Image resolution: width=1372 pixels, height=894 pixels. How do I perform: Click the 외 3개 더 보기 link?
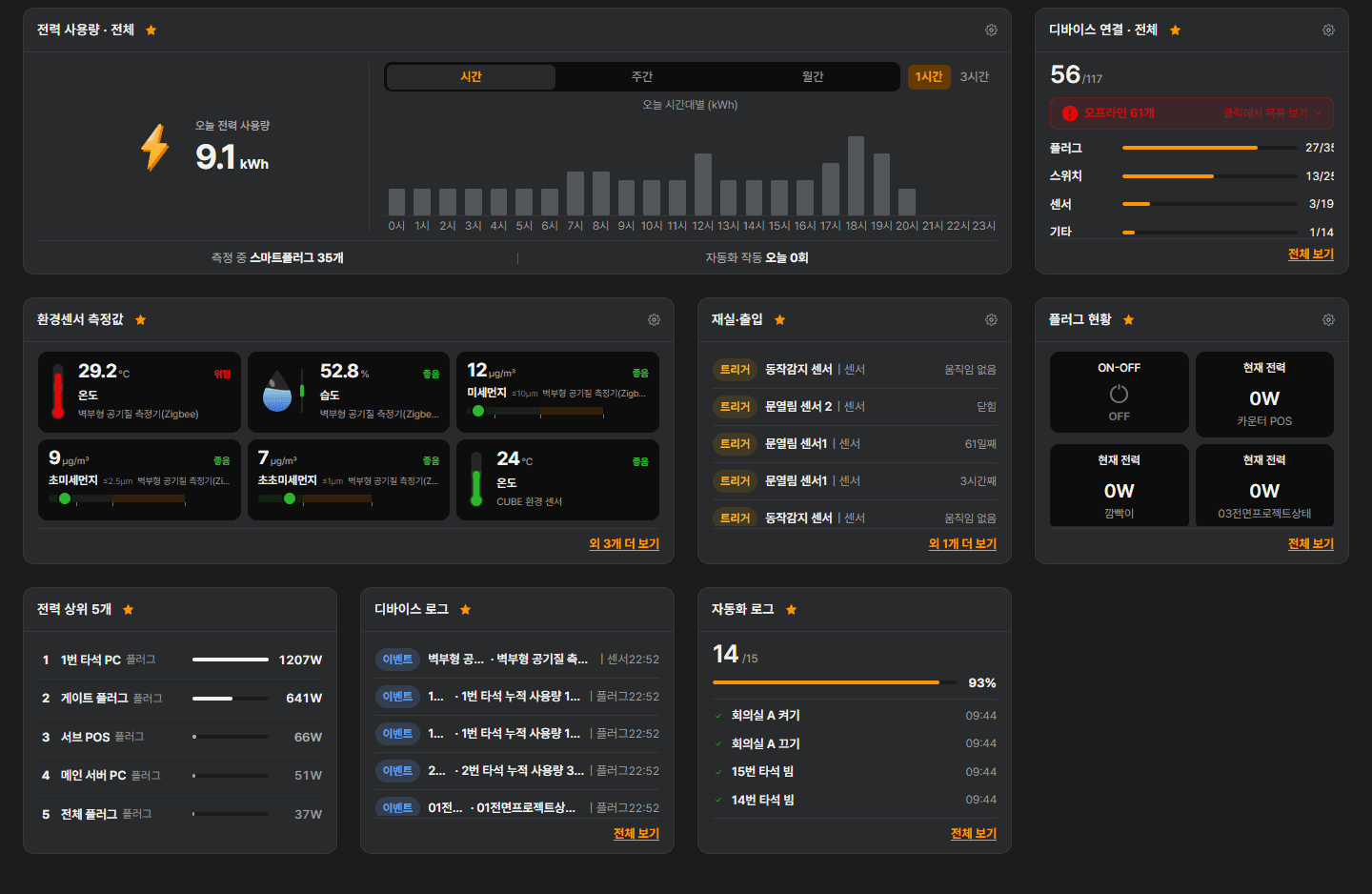[x=624, y=544]
